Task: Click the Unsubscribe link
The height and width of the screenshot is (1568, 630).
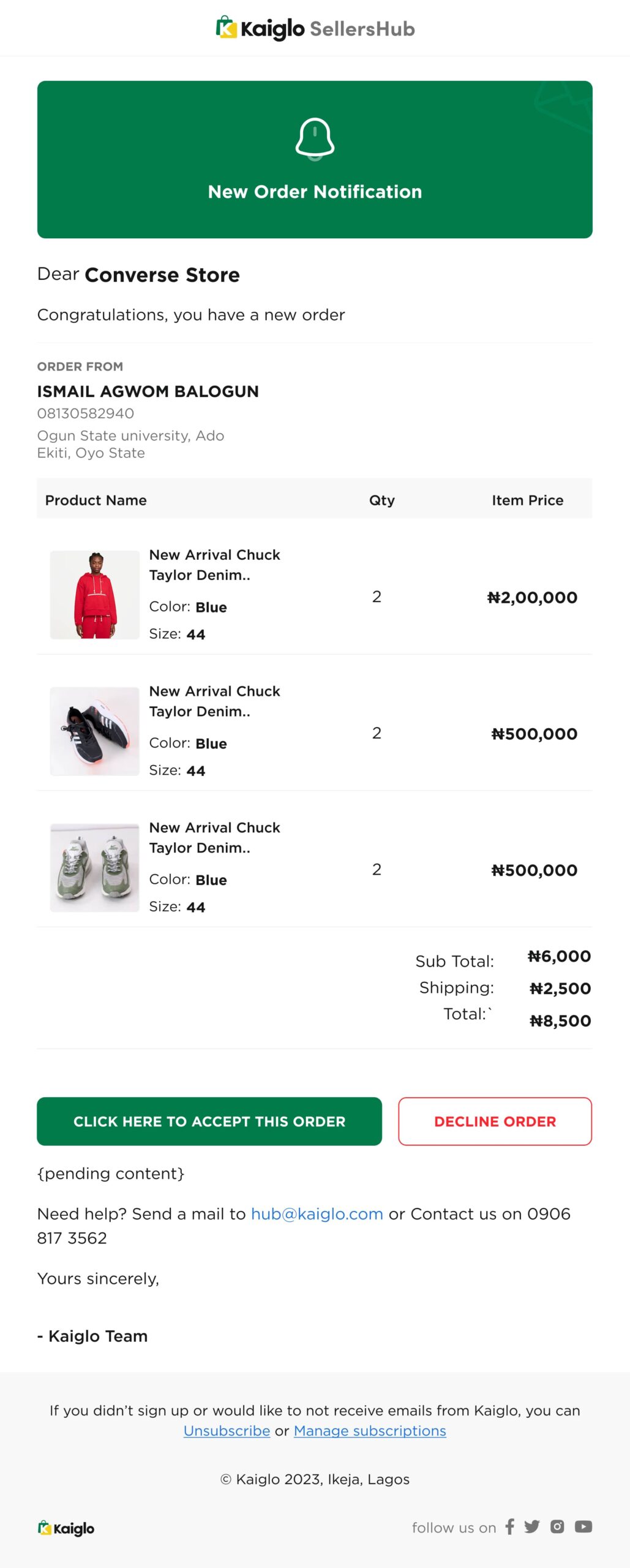Action: pos(227,1431)
